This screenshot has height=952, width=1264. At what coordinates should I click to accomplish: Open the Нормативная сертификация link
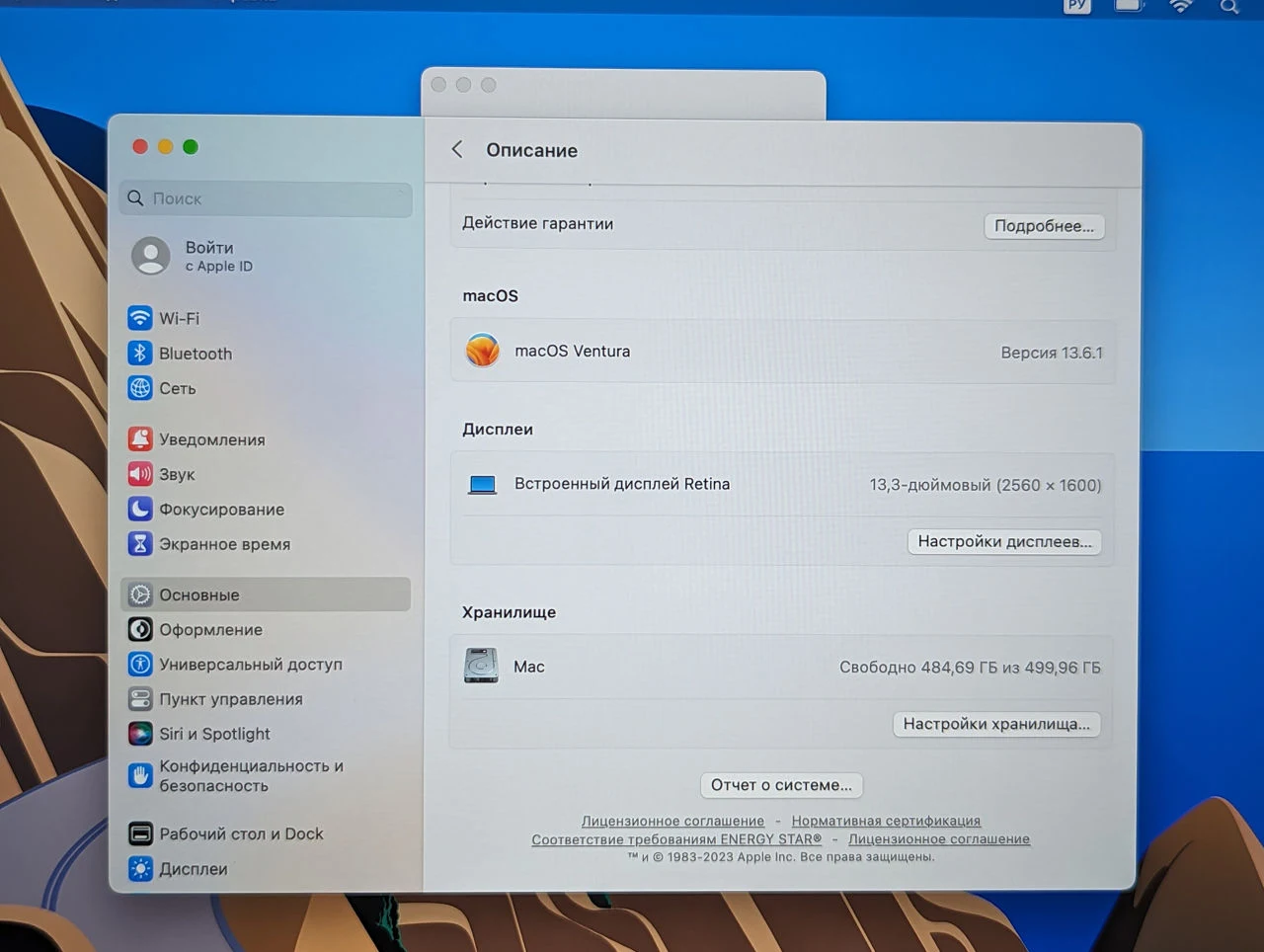(886, 821)
